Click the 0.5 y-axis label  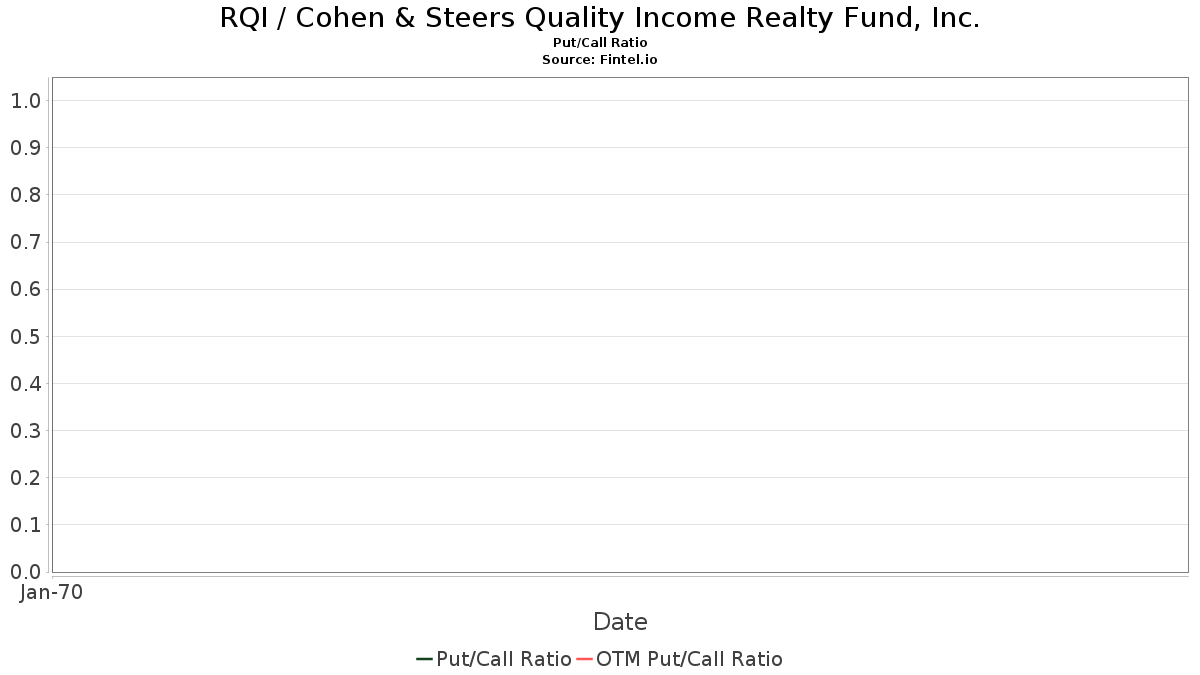click(x=26, y=336)
